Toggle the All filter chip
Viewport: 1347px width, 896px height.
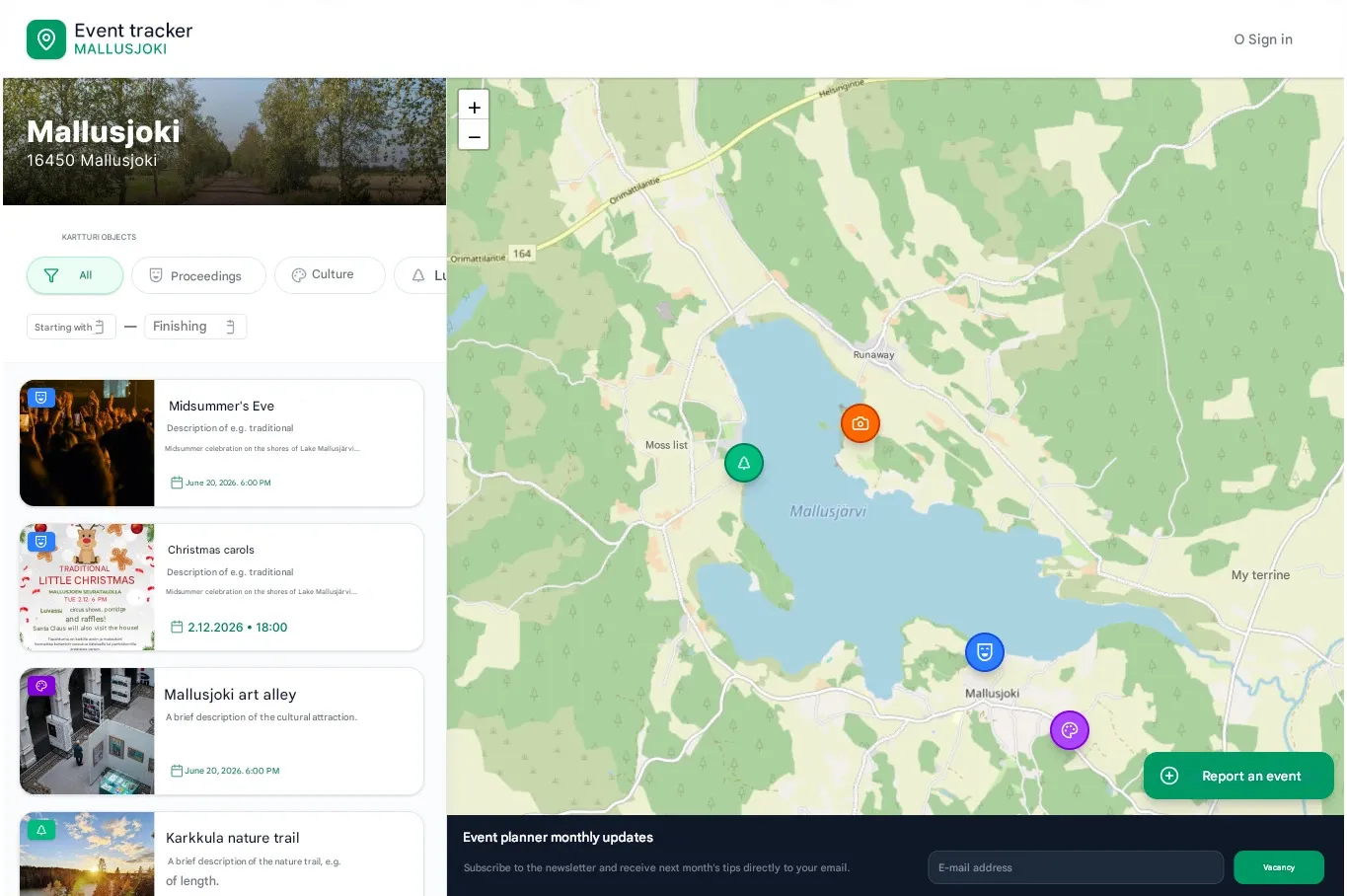point(75,275)
